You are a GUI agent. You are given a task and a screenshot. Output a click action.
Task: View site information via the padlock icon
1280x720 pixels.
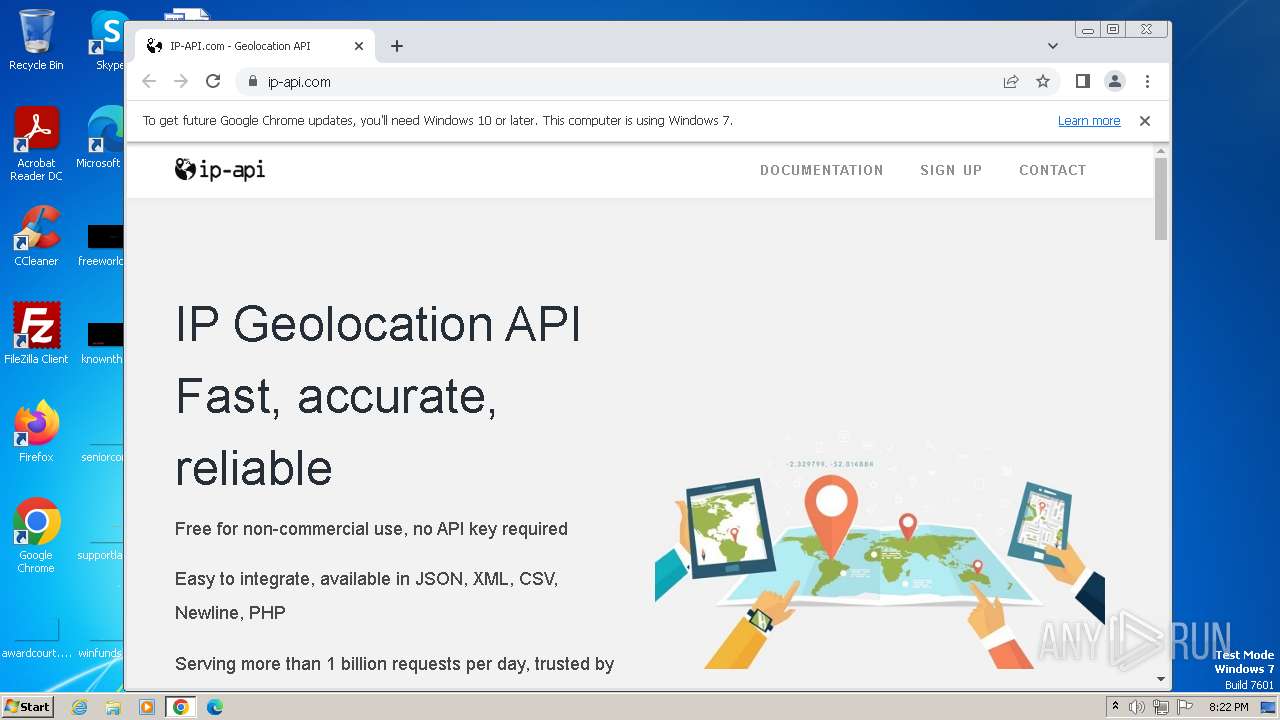point(252,82)
